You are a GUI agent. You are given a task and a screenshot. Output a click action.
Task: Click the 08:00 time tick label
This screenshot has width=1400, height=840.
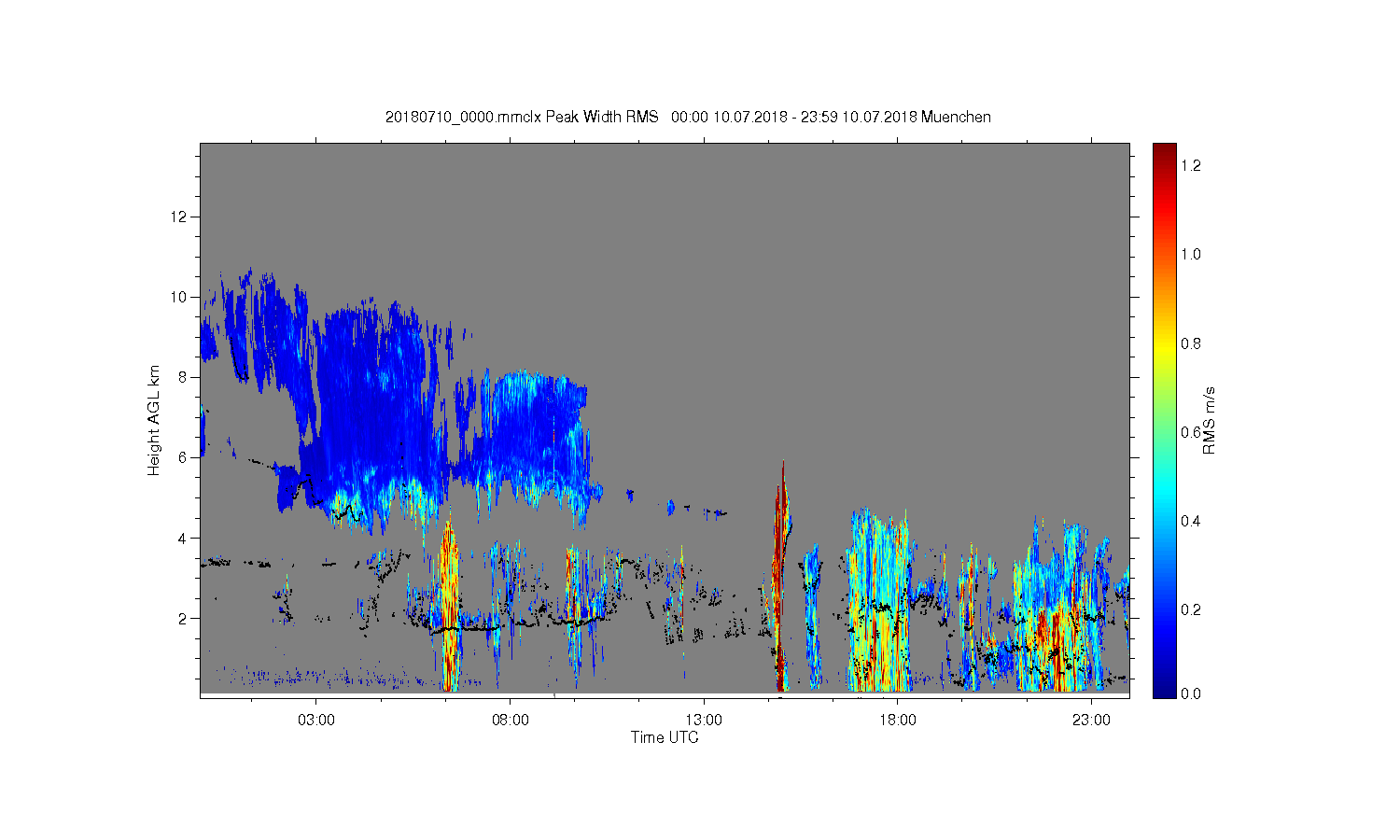tap(511, 720)
